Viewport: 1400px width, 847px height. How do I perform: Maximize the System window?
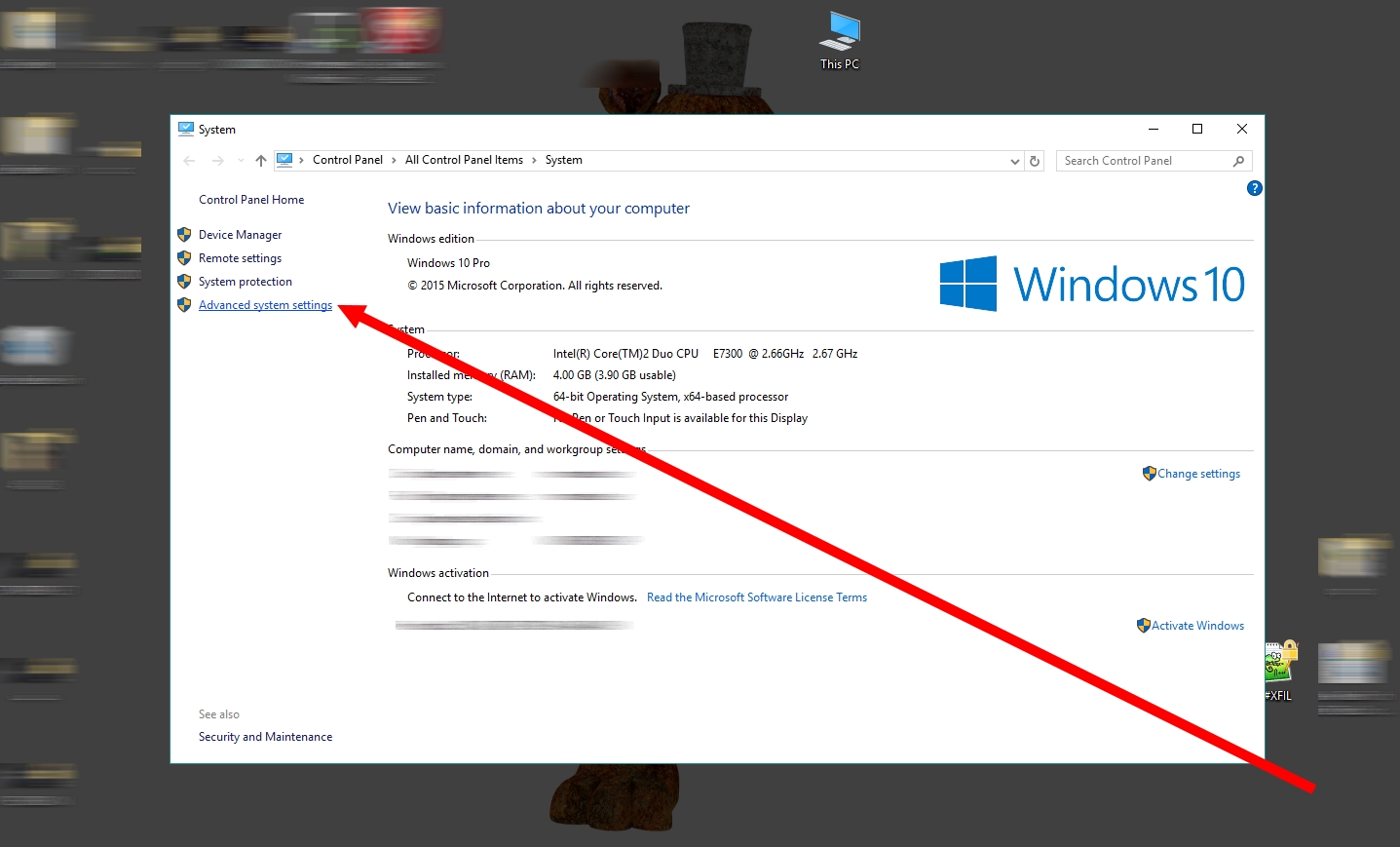point(1197,129)
